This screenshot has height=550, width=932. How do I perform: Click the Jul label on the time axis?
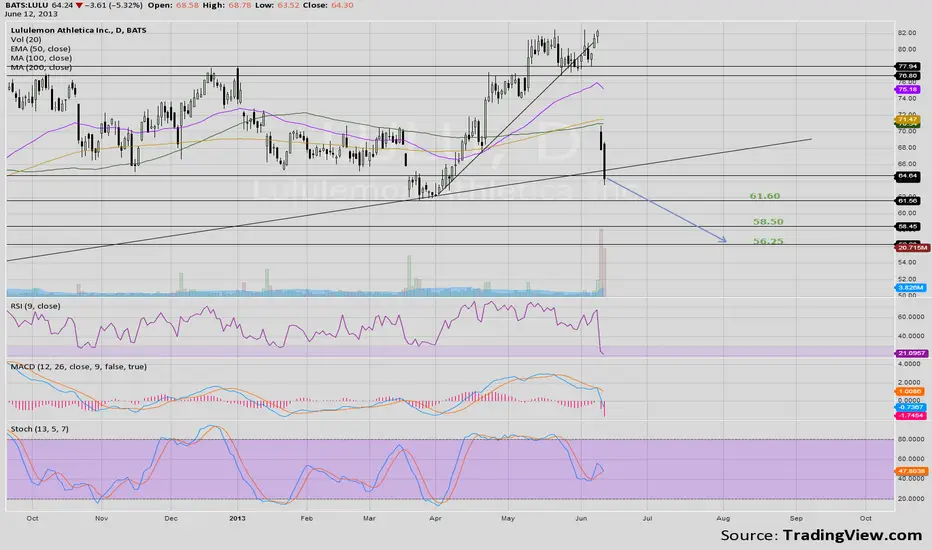click(647, 518)
